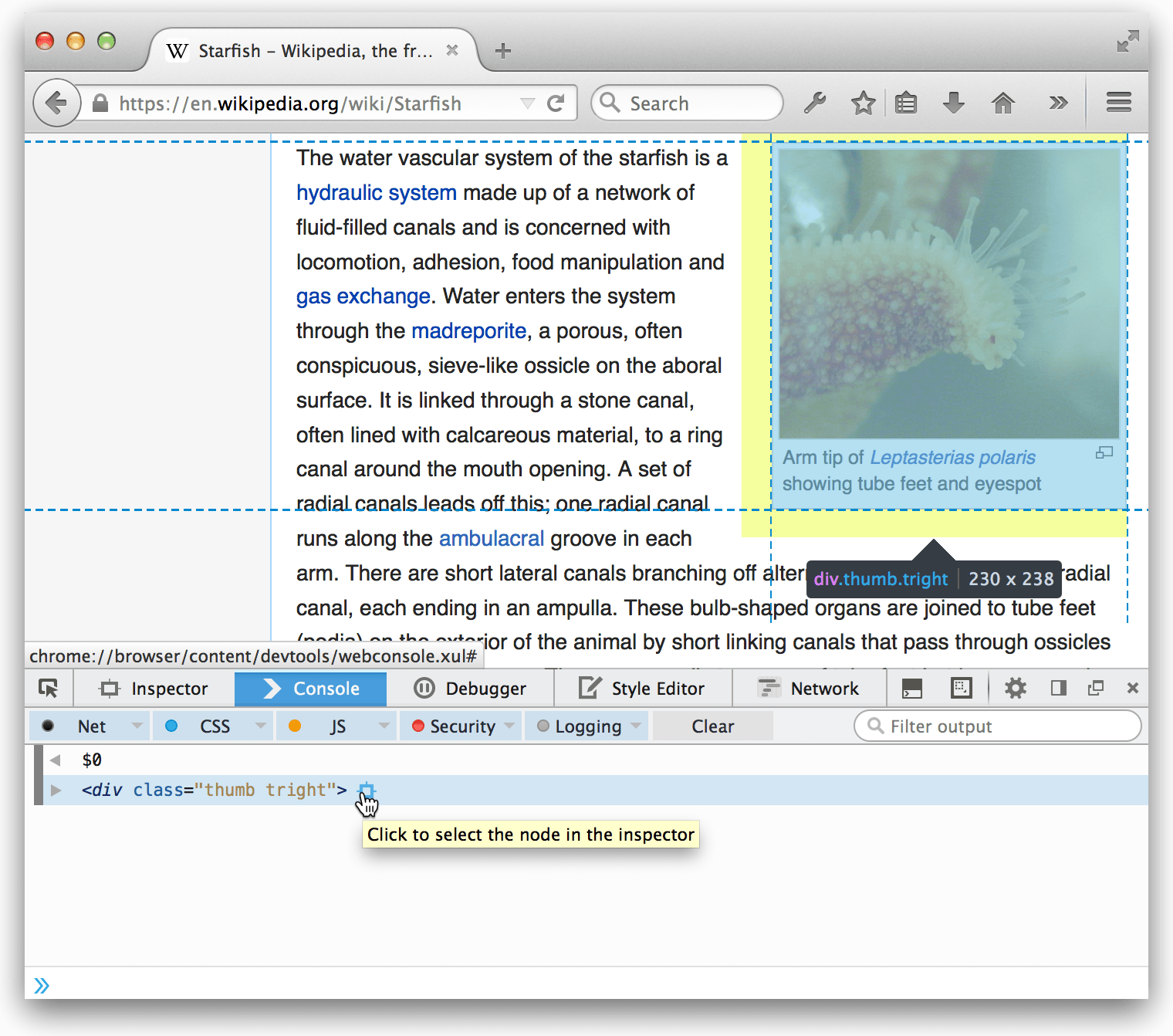Open the downloads arrow icon
Image resolution: width=1173 pixels, height=1036 pixels.
[x=954, y=103]
